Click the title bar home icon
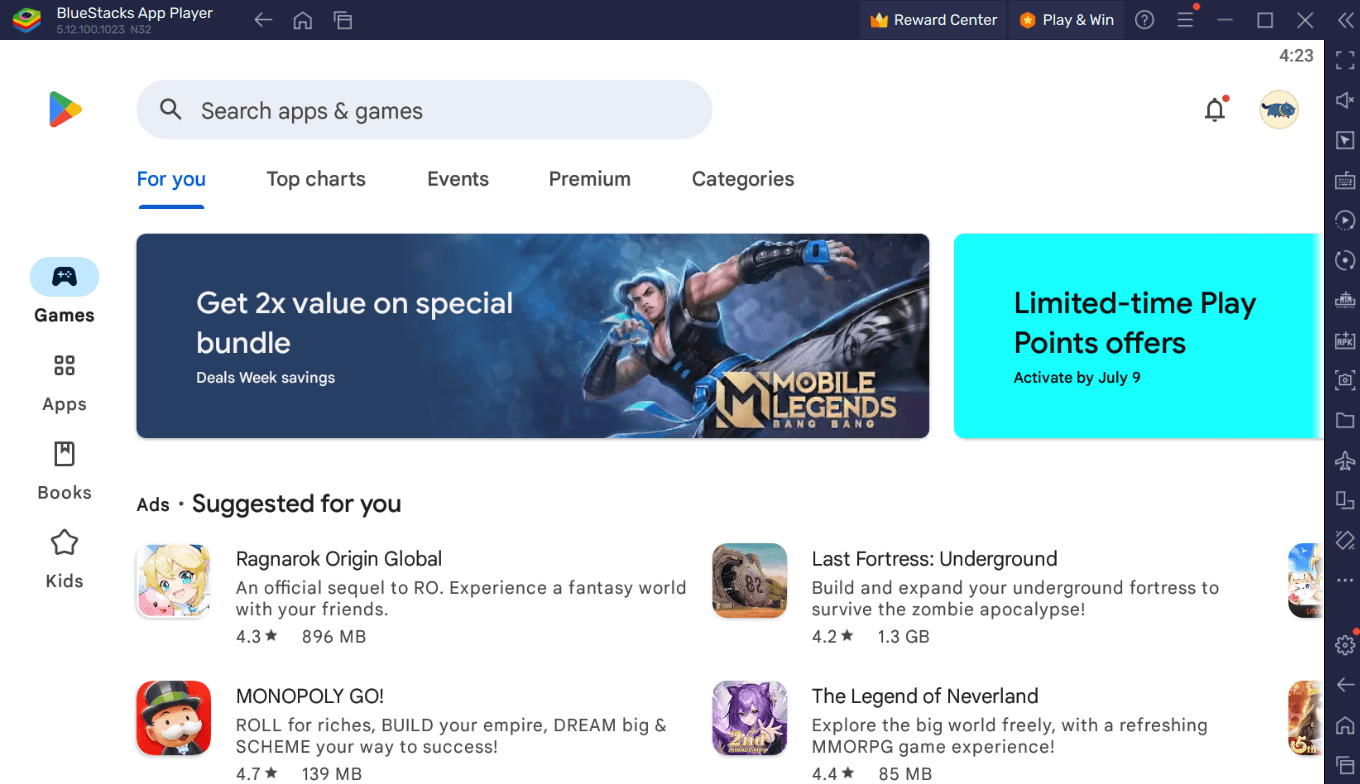The width and height of the screenshot is (1360, 784). 303,20
